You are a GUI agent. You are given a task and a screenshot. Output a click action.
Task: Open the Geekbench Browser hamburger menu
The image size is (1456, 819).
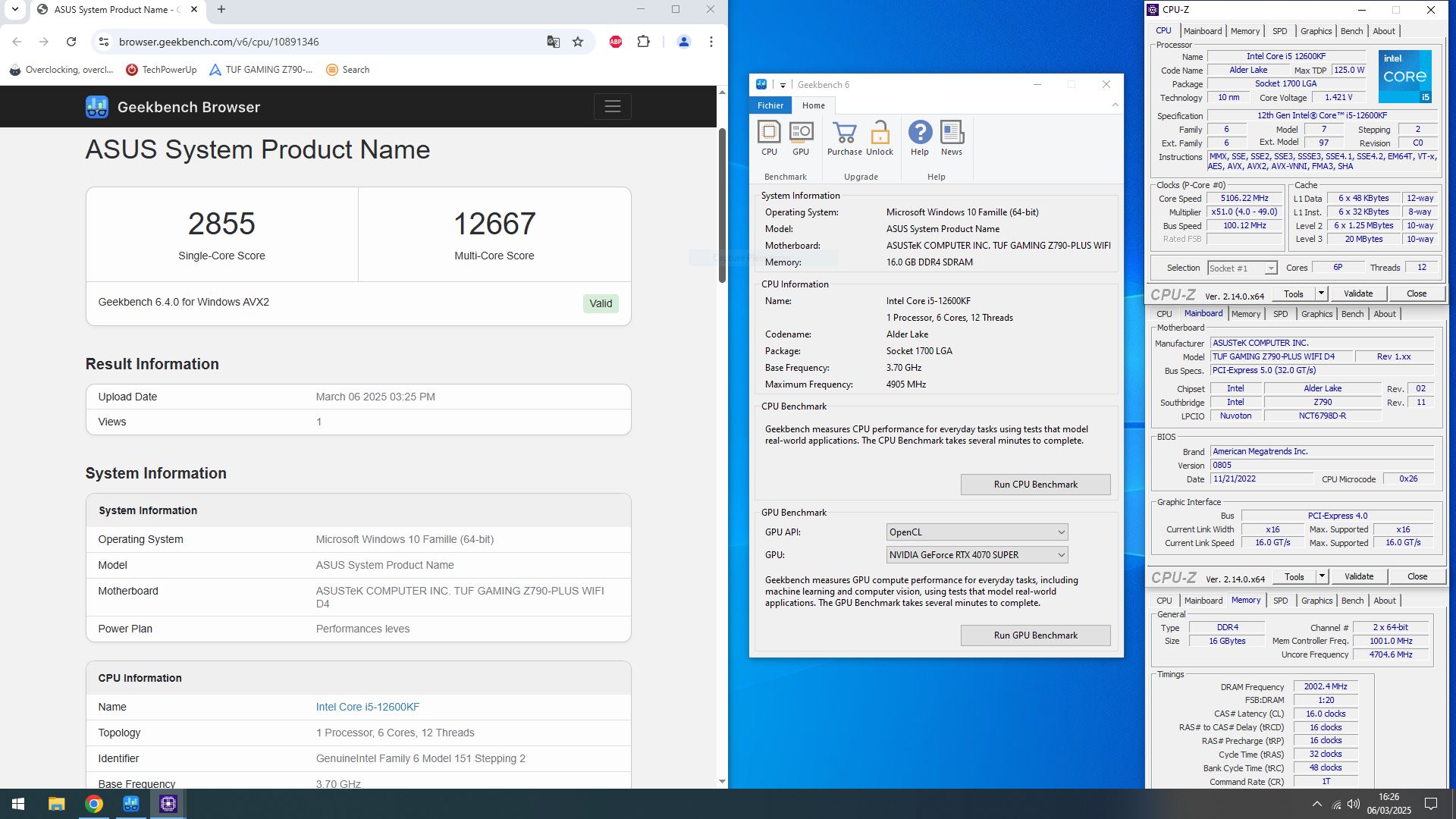[612, 107]
